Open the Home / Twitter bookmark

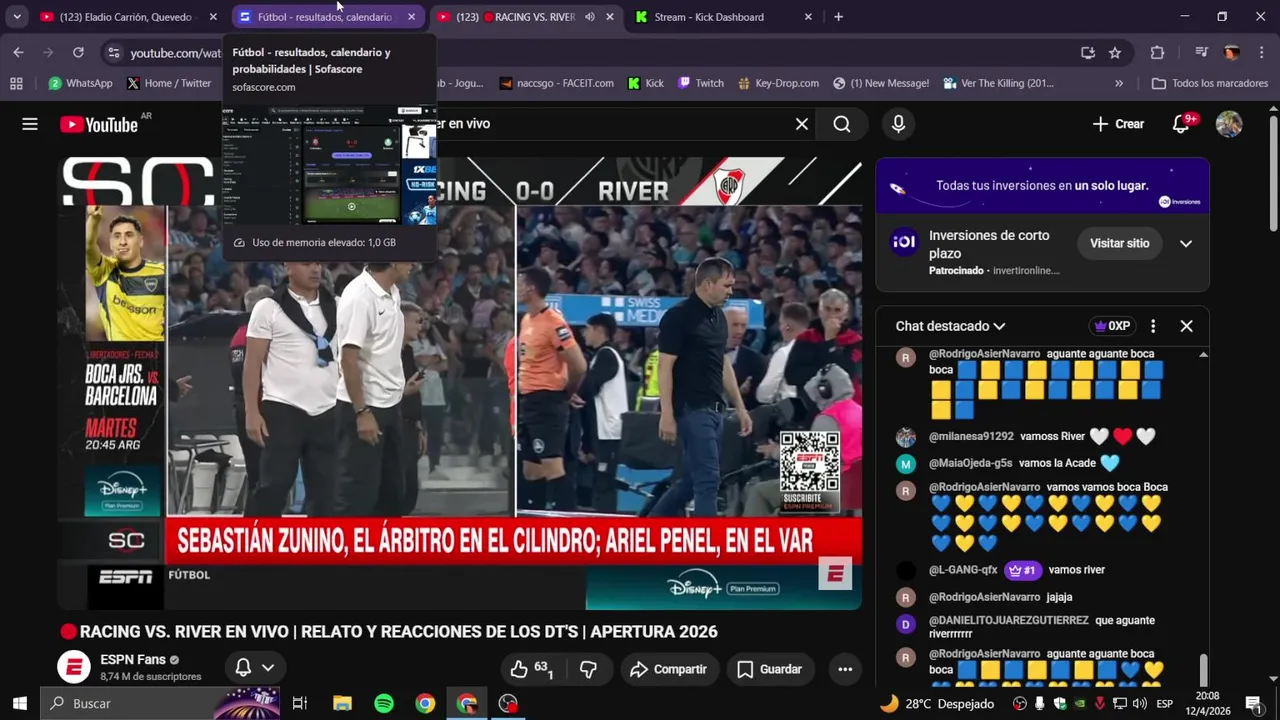tap(168, 83)
